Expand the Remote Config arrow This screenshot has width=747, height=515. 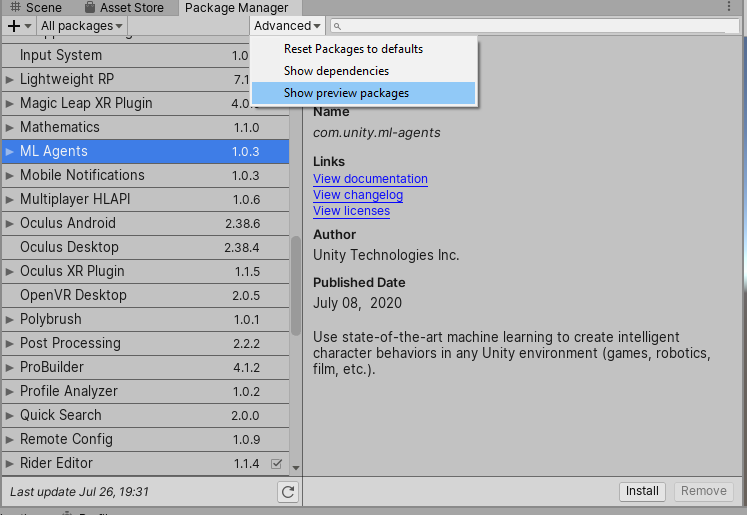point(10,439)
